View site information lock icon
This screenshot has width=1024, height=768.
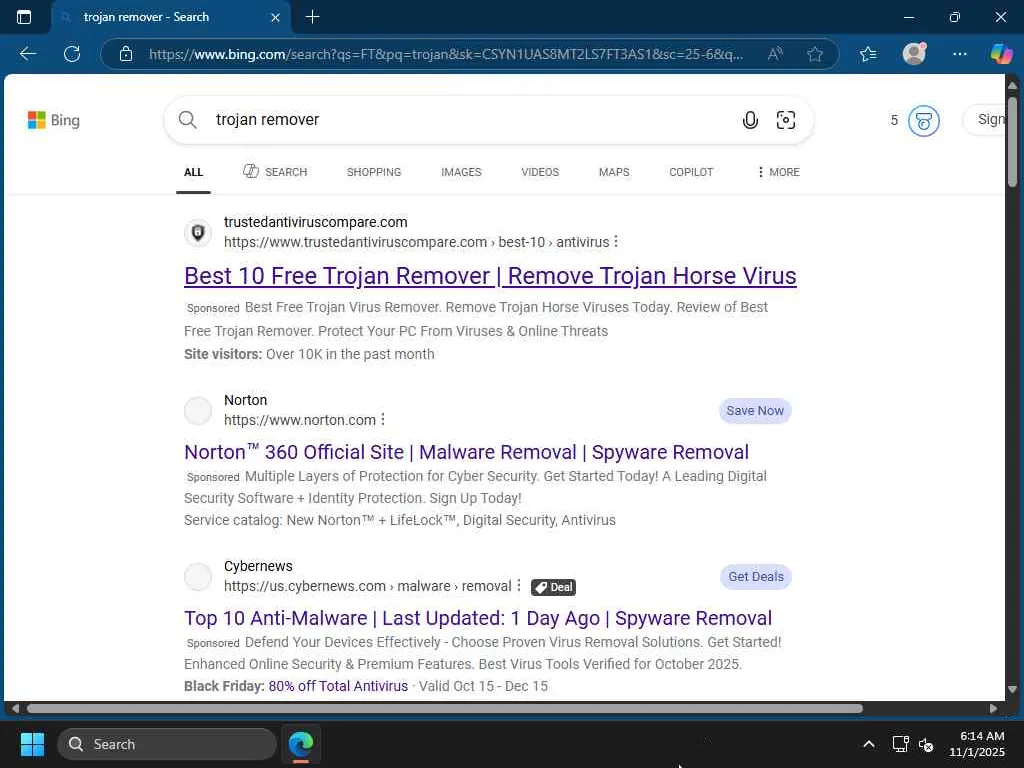[126, 54]
